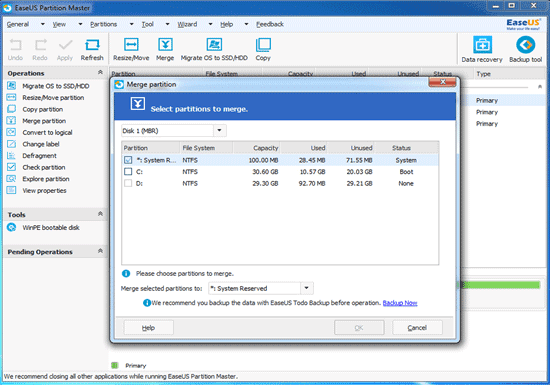Follow the Backup Now link
The image size is (550, 385).
coord(400,303)
